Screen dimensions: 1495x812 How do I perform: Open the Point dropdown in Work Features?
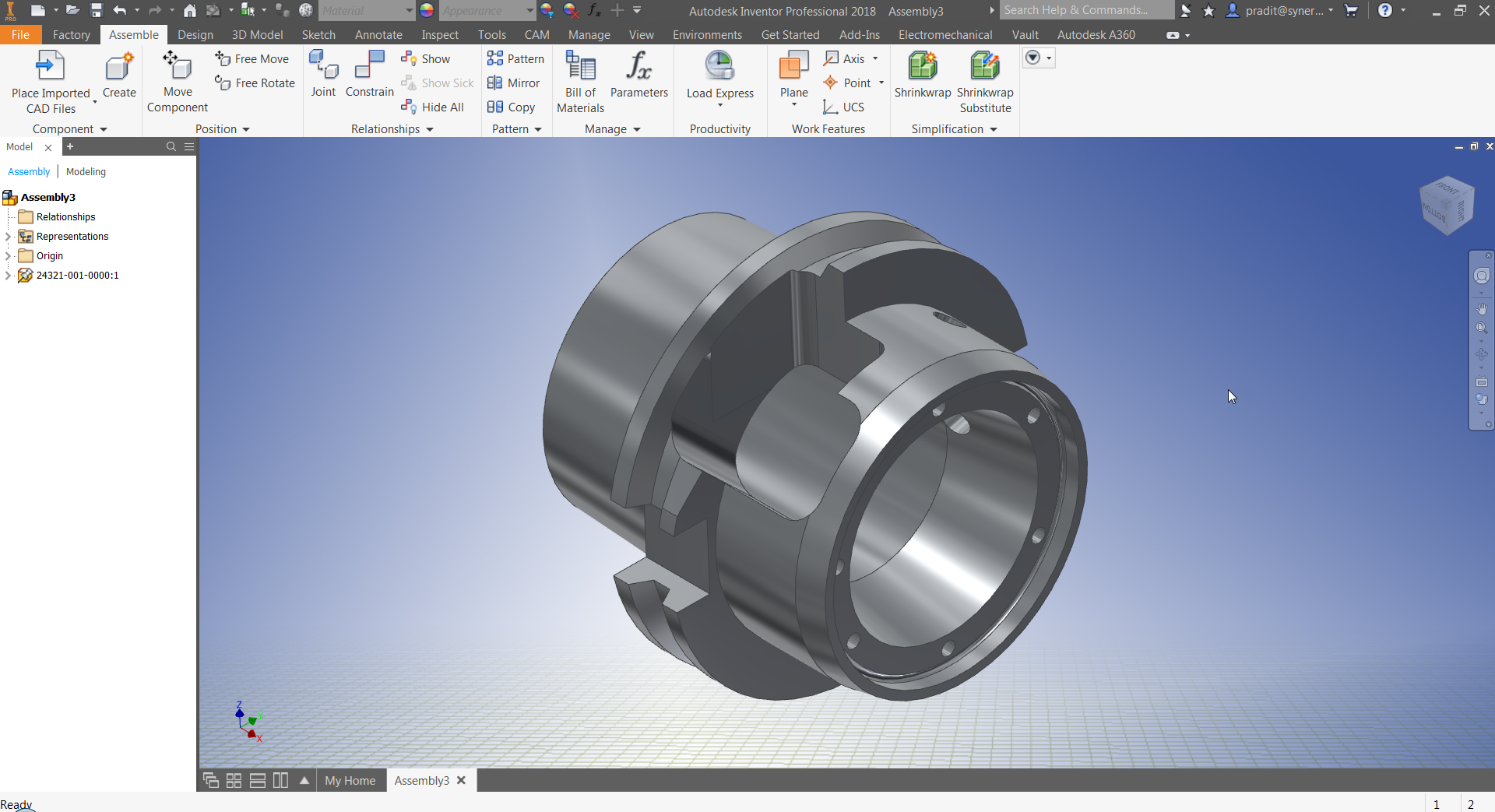[x=881, y=83]
